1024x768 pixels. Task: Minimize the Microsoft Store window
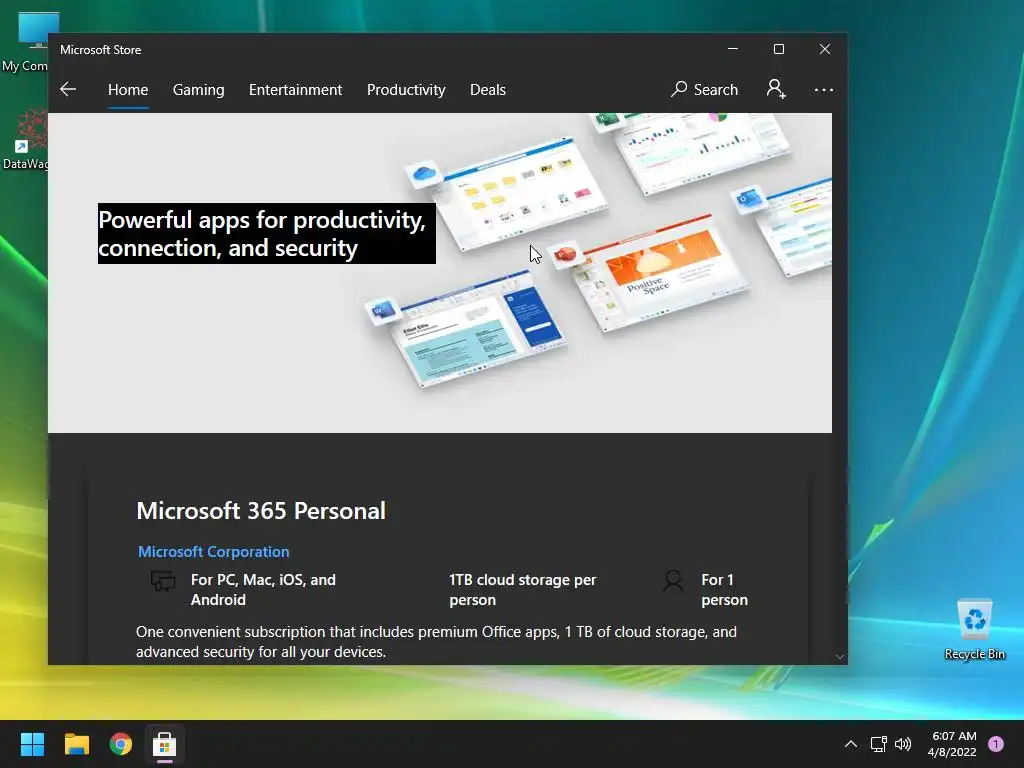coord(733,49)
